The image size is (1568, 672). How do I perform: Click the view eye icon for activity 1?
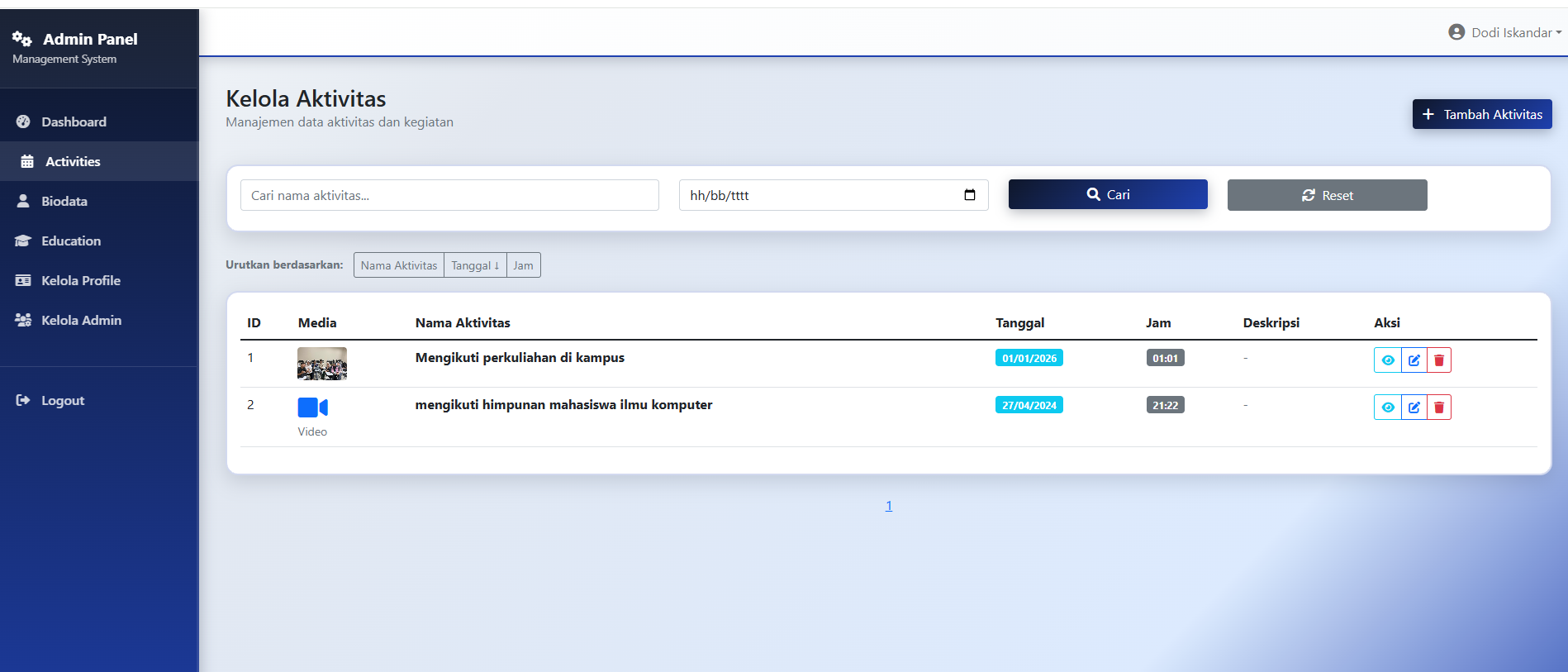[1388, 360]
